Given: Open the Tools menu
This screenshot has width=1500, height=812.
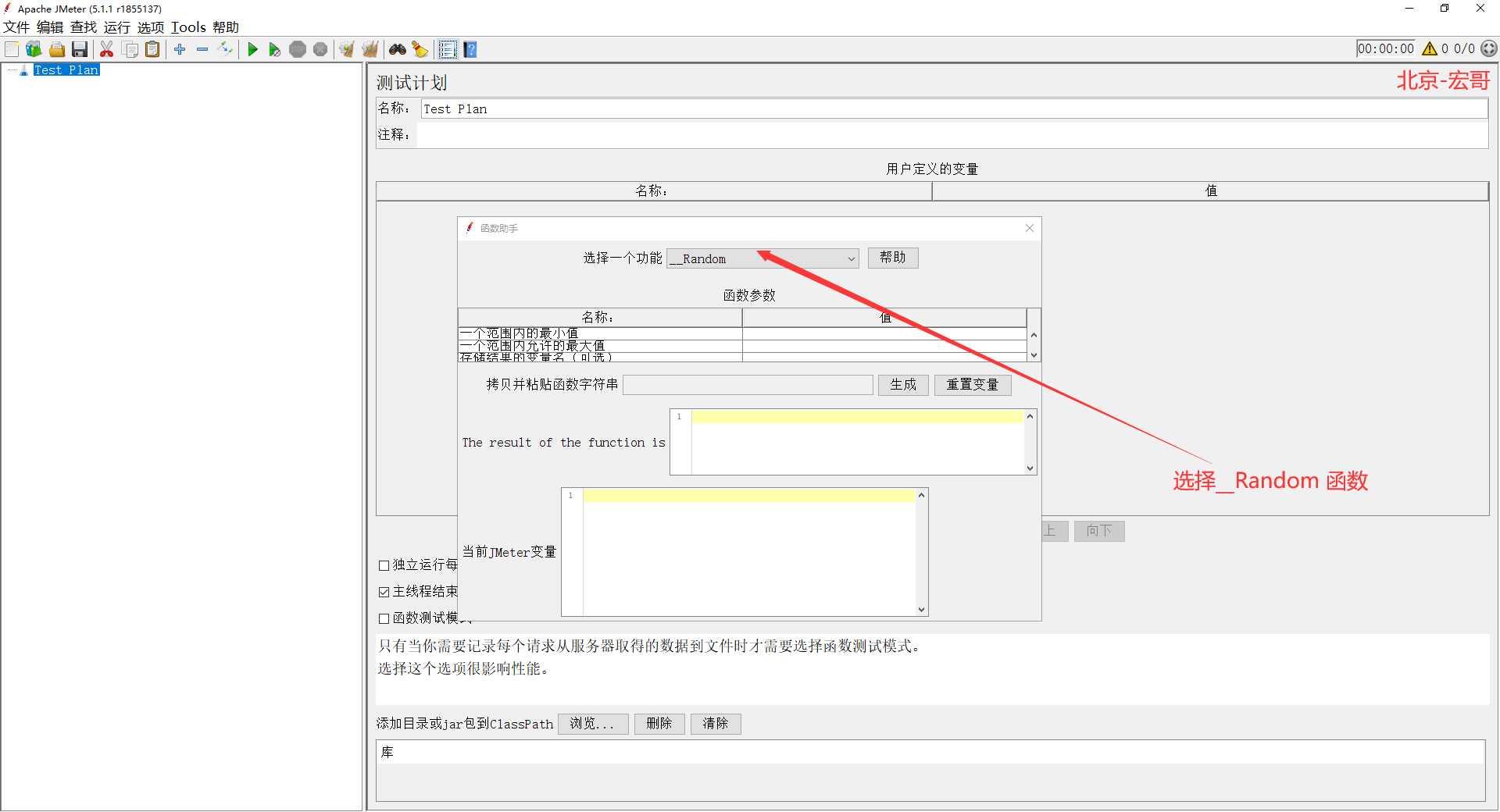Looking at the screenshot, I should [x=188, y=27].
